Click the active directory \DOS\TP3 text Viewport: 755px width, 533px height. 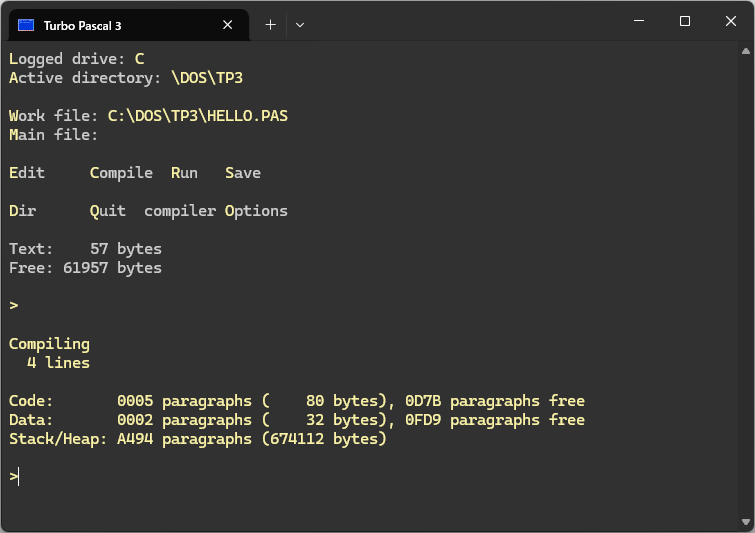click(207, 78)
